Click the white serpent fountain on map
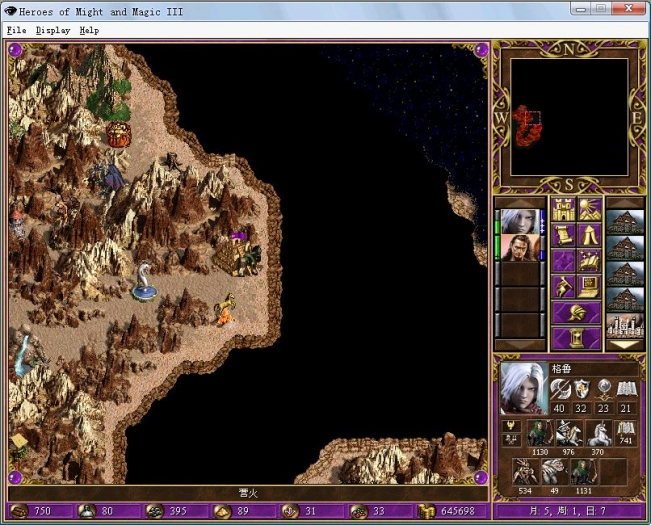The height and width of the screenshot is (525, 651). click(x=144, y=281)
